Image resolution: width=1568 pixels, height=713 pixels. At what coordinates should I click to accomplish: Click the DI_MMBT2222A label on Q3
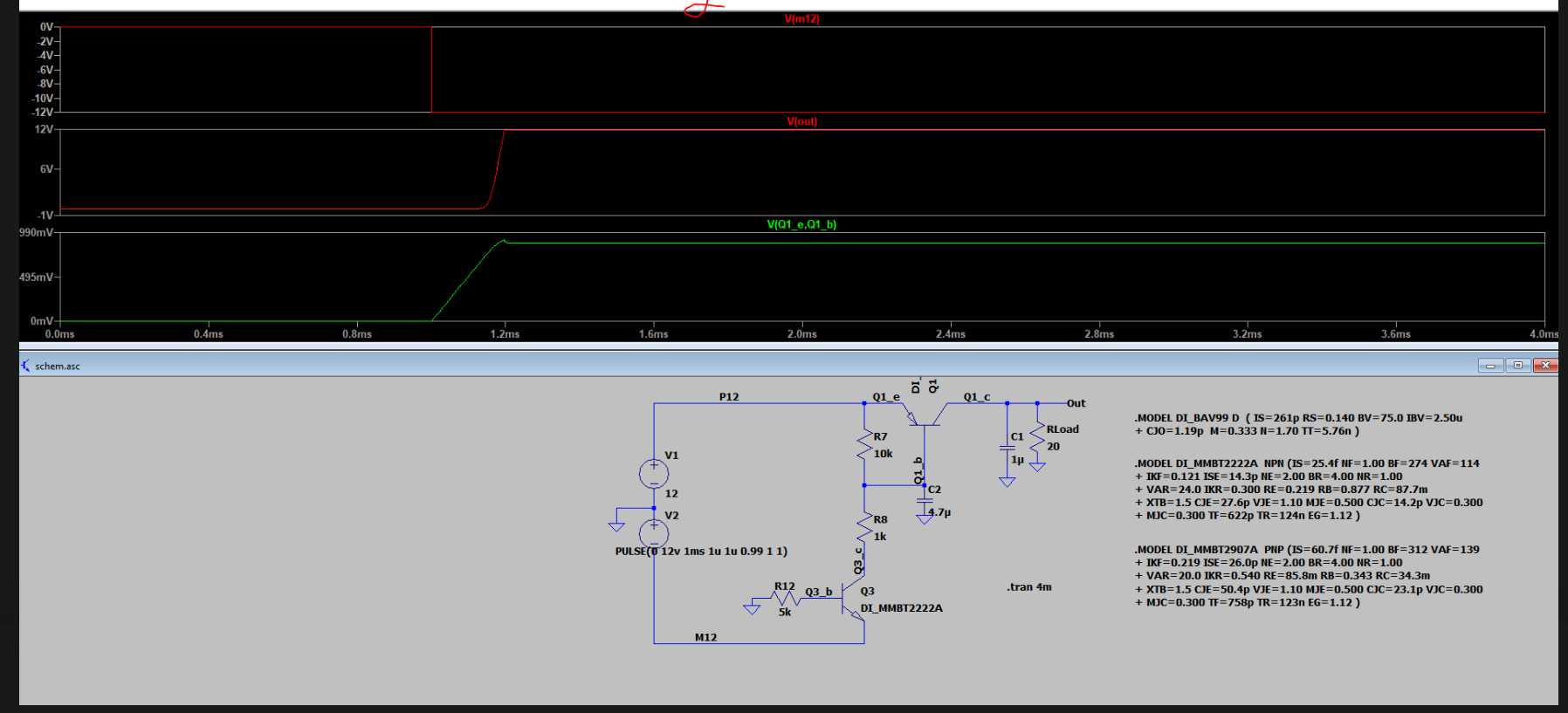click(x=901, y=608)
